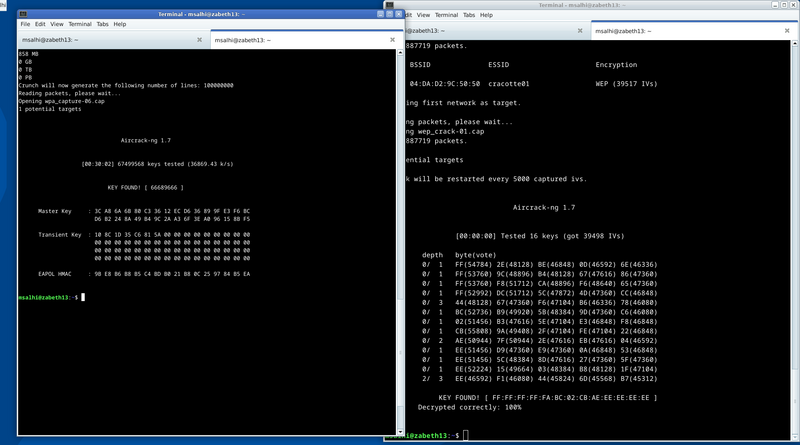Screen dimensions: 800x445
Task: Click WPA key found '66689666' text
Action: pyautogui.click(x=164, y=188)
